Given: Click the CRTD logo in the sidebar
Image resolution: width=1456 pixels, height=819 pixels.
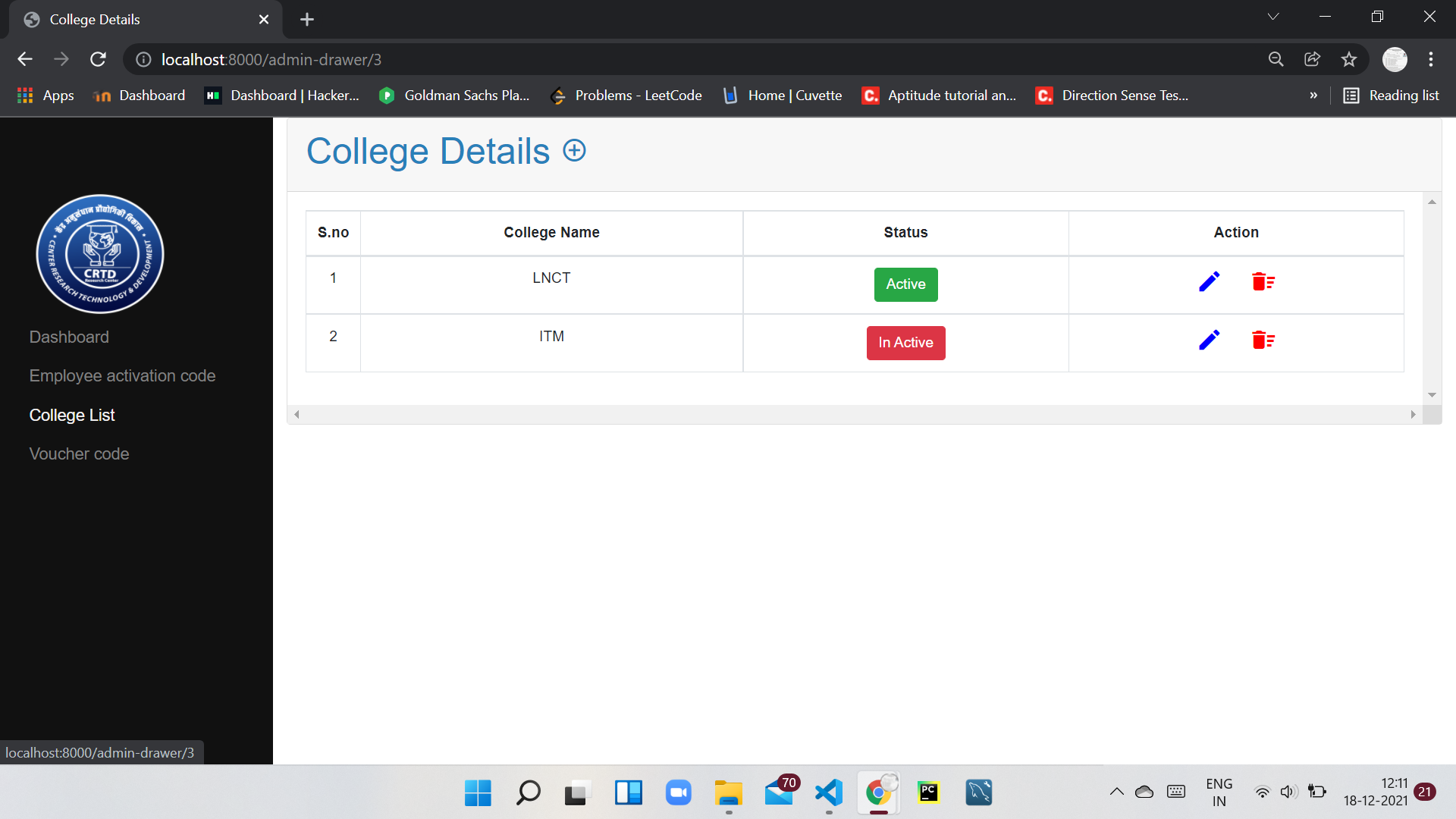Looking at the screenshot, I should (99, 253).
